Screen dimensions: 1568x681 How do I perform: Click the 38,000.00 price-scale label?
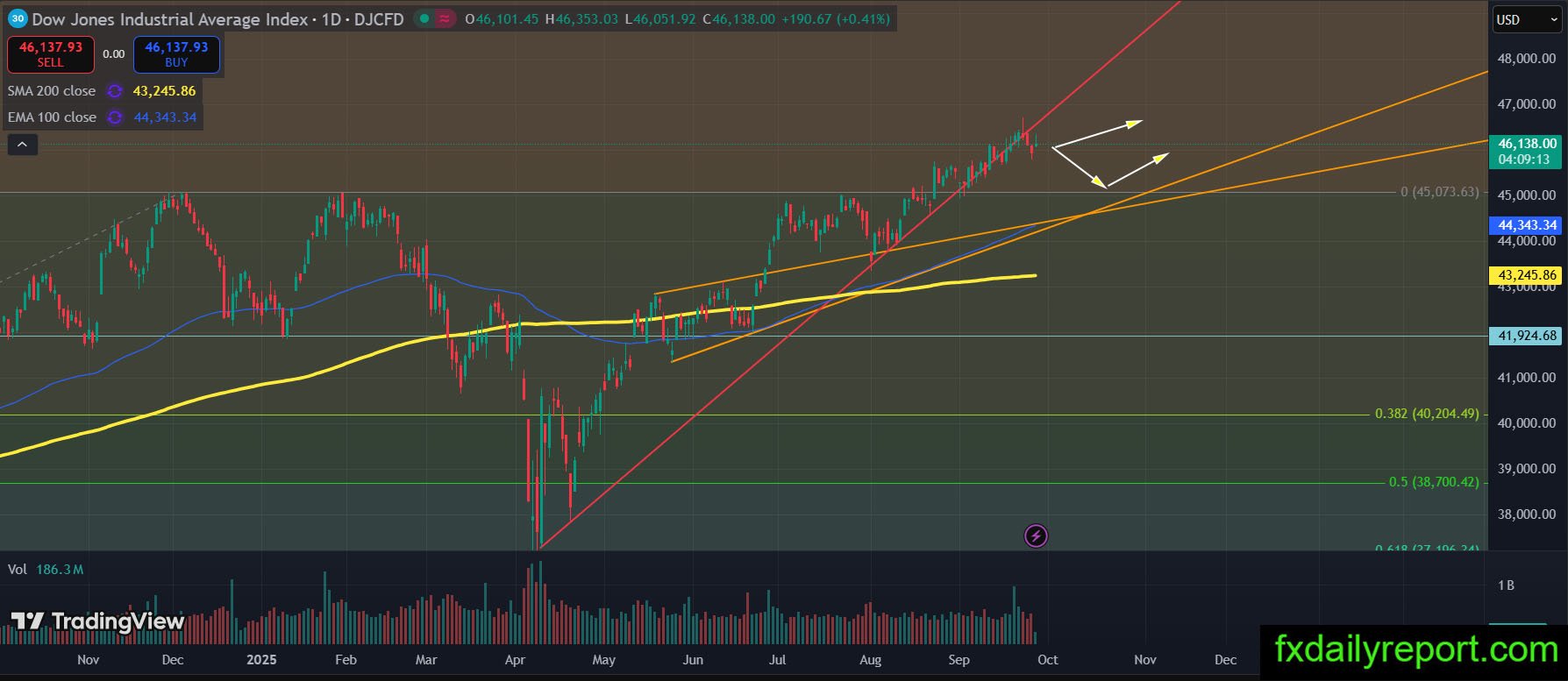1527,514
